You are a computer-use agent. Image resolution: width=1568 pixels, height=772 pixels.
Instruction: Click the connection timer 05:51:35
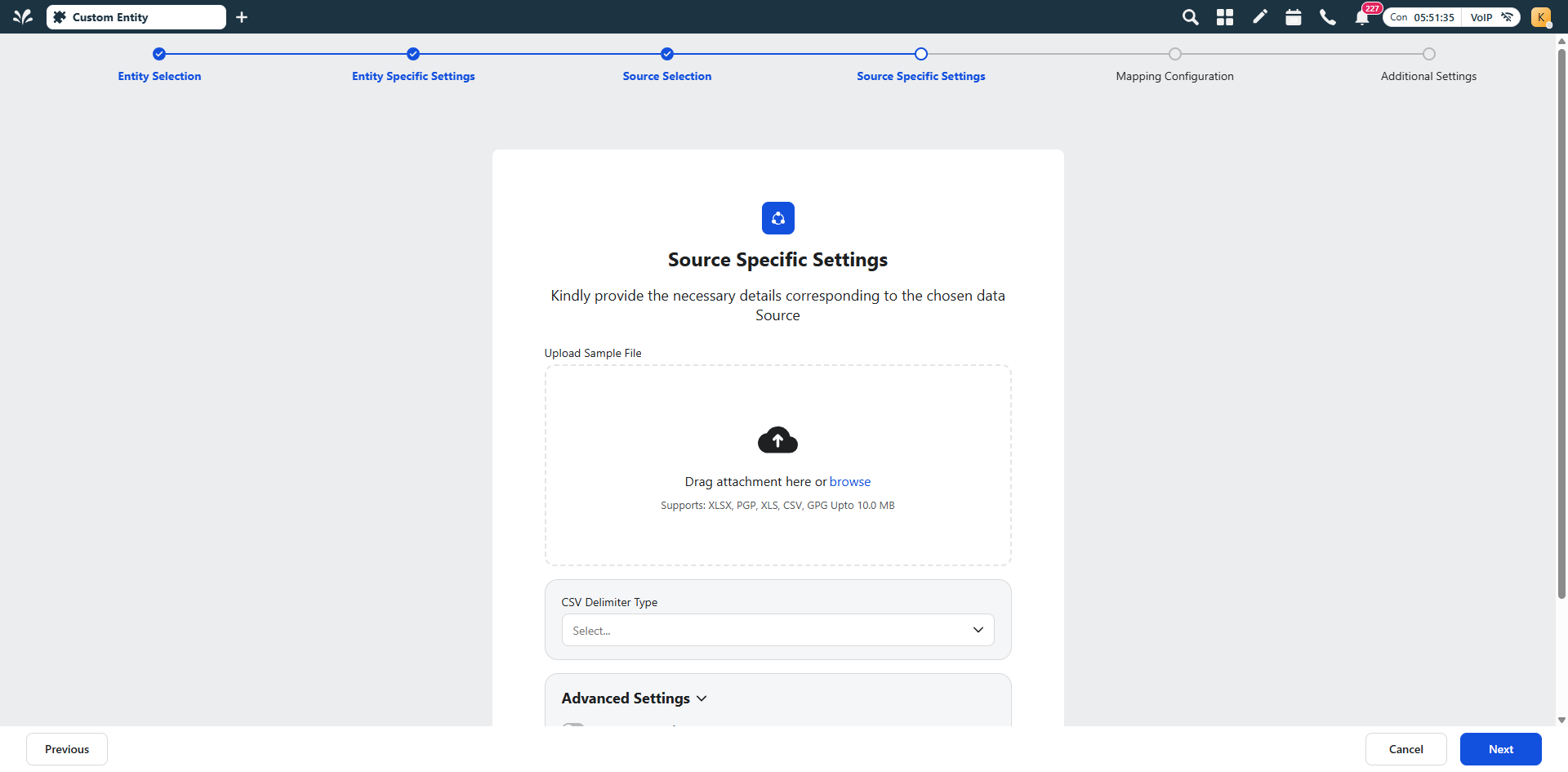pos(1434,17)
